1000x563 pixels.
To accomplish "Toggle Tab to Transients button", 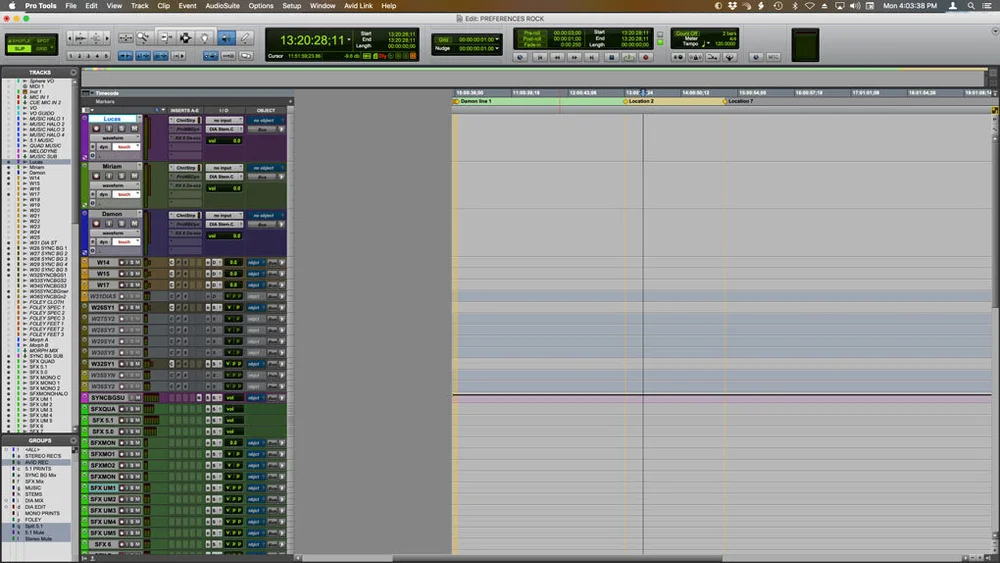I will [125, 56].
